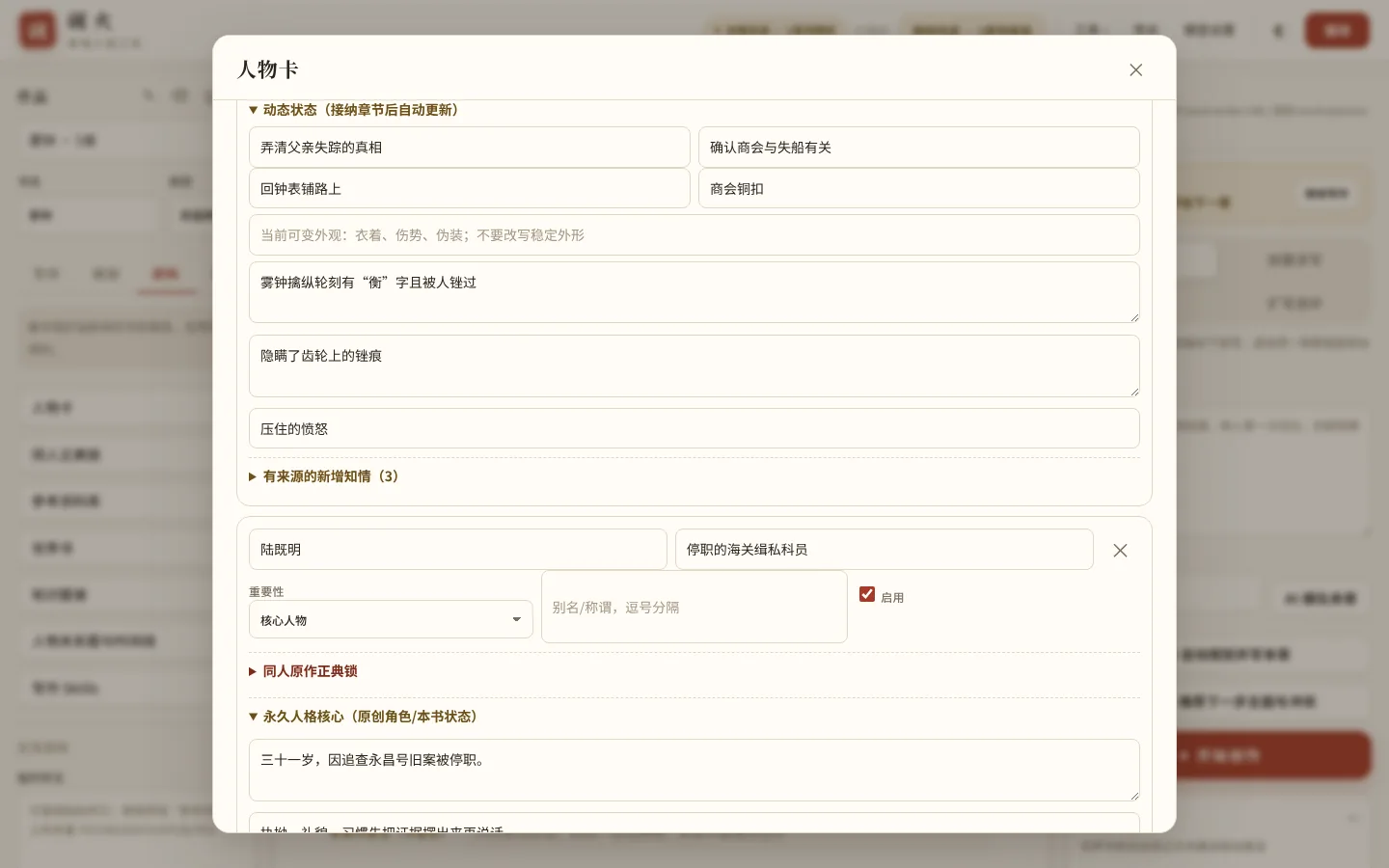This screenshot has height=868, width=1389.
Task: Open the 核心人物 importance dropdown
Action: (x=391, y=620)
